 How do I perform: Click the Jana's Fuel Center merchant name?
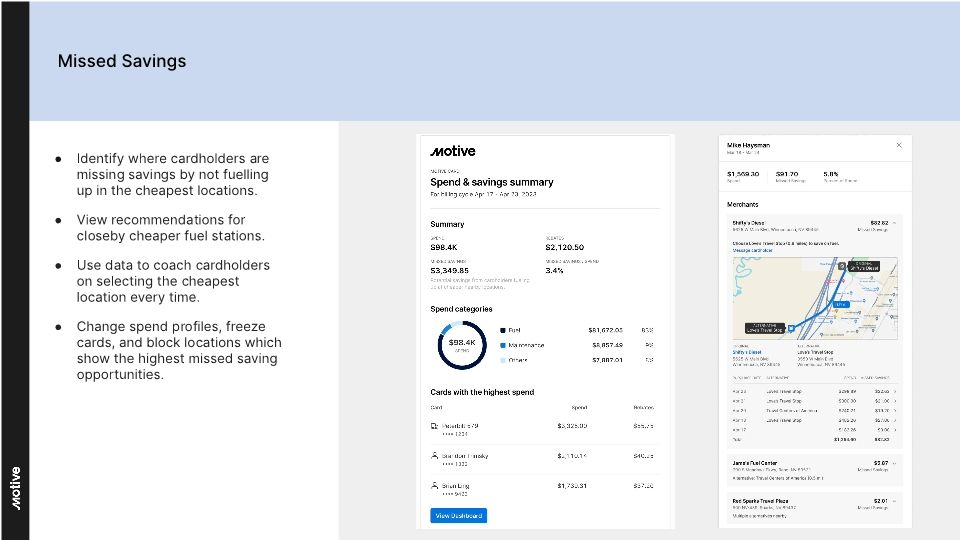click(x=755, y=463)
